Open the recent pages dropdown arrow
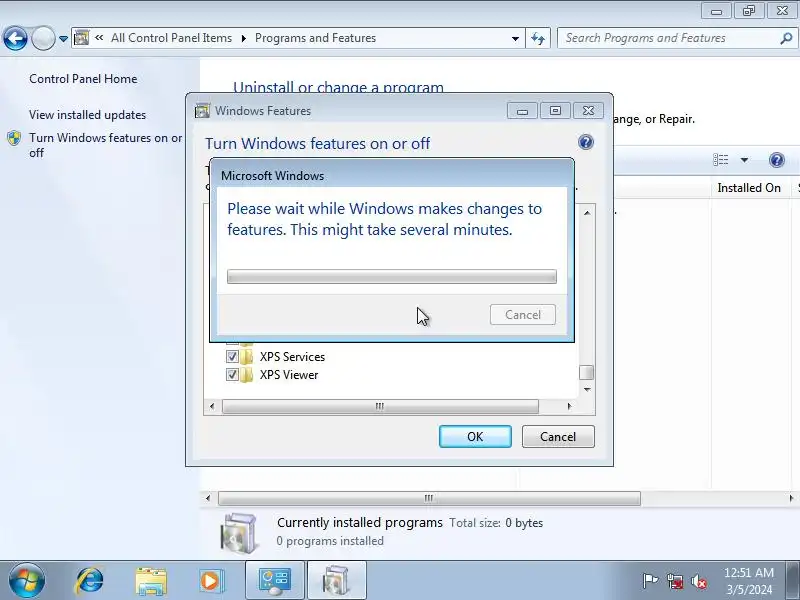 pyautogui.click(x=63, y=39)
